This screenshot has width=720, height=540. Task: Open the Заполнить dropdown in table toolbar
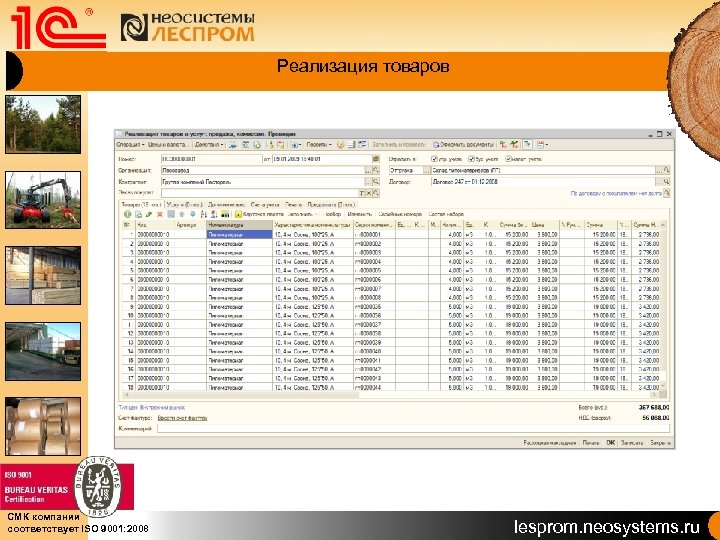tap(302, 214)
